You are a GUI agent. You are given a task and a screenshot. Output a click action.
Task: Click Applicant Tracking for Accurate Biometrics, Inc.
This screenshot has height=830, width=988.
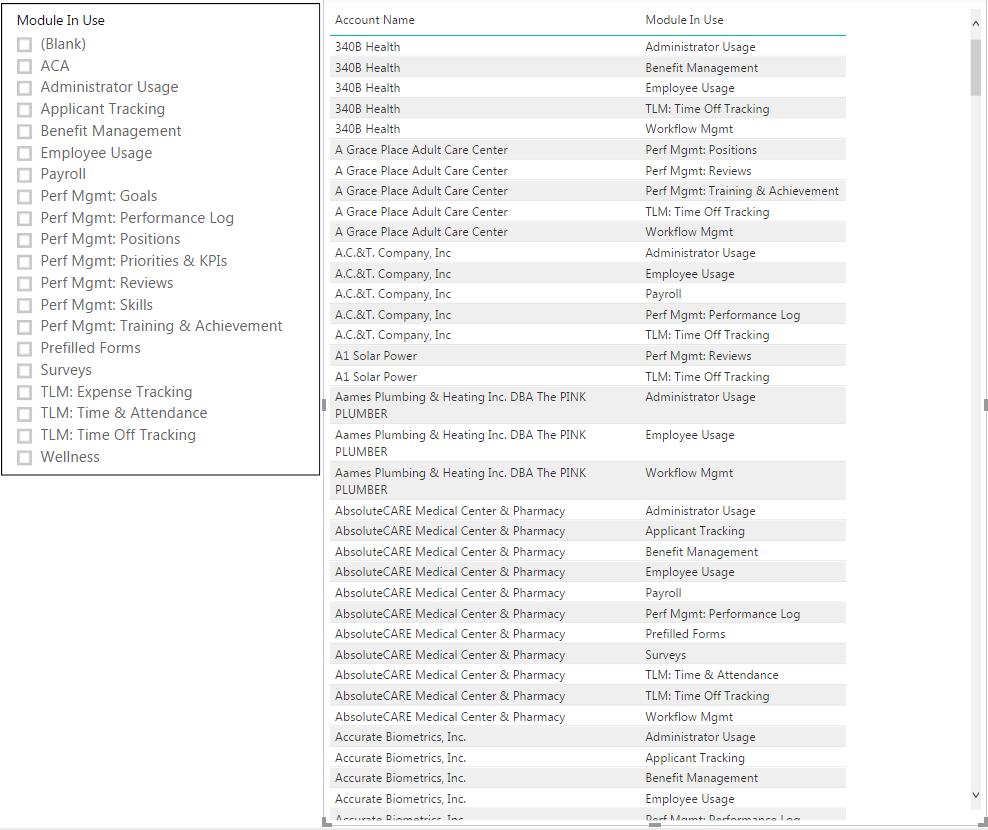tap(694, 758)
